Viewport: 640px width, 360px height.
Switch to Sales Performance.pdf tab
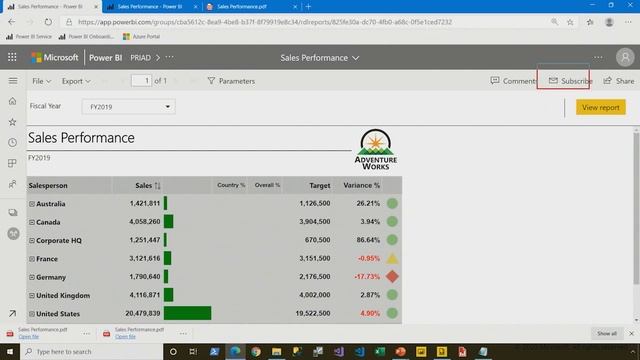tap(242, 7)
